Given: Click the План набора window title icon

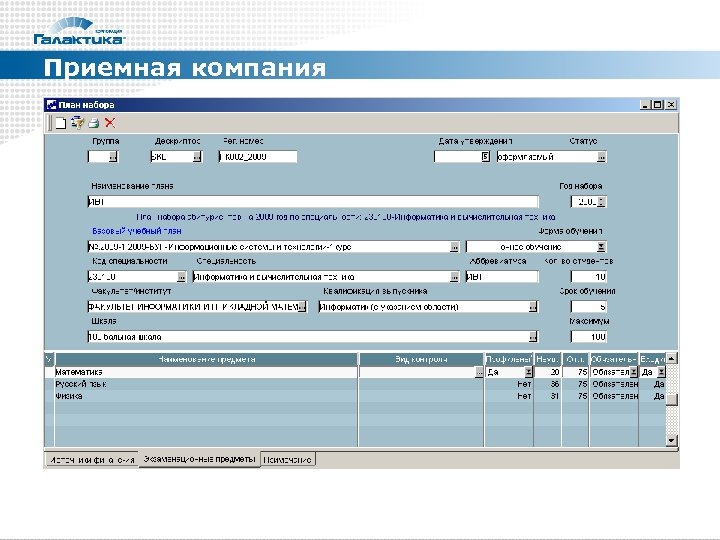Looking at the screenshot, I should point(51,105).
